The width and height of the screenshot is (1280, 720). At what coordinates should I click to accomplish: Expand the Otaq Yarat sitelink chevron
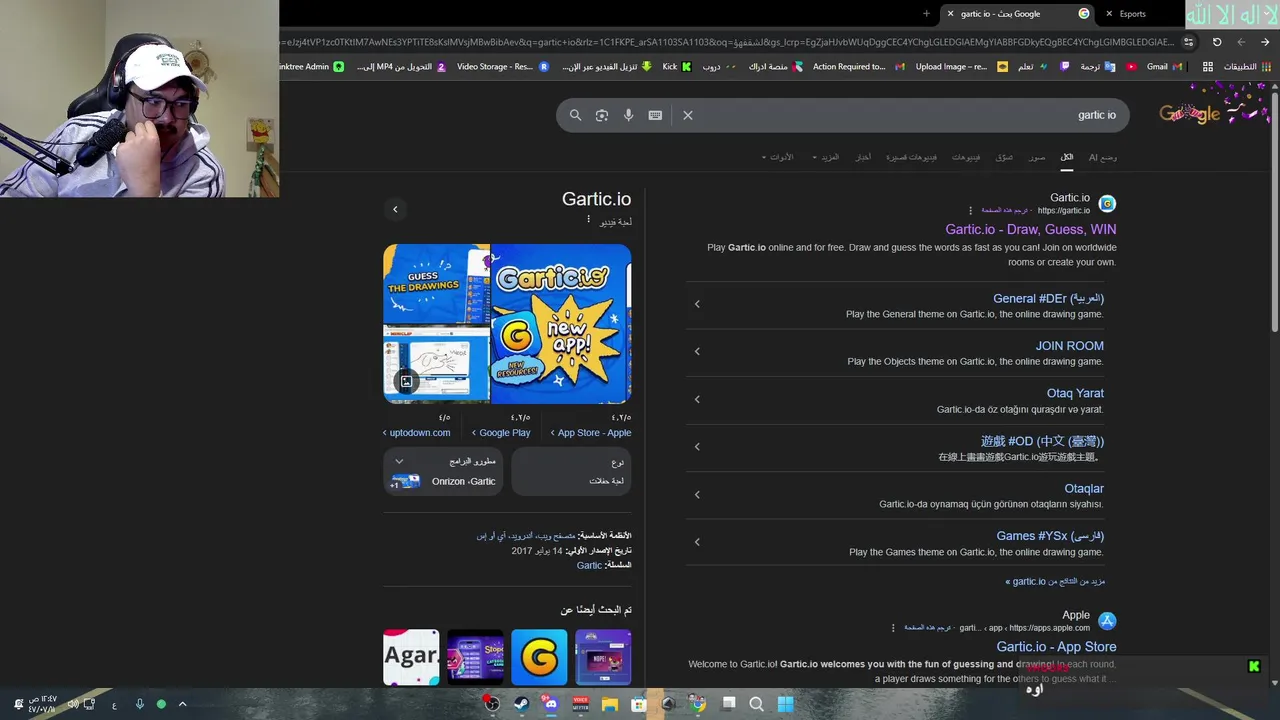tap(697, 399)
